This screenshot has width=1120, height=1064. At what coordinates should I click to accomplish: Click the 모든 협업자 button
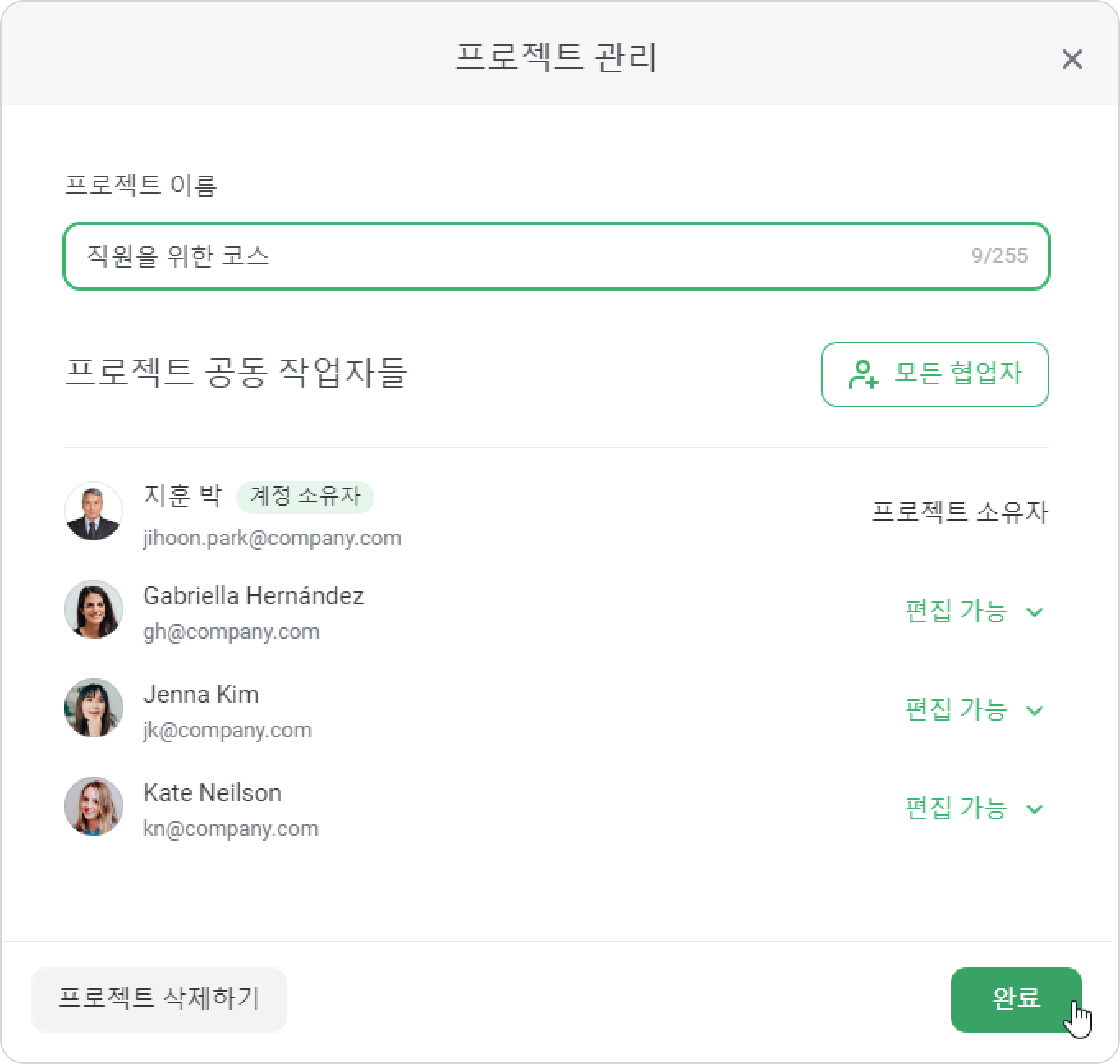935,374
